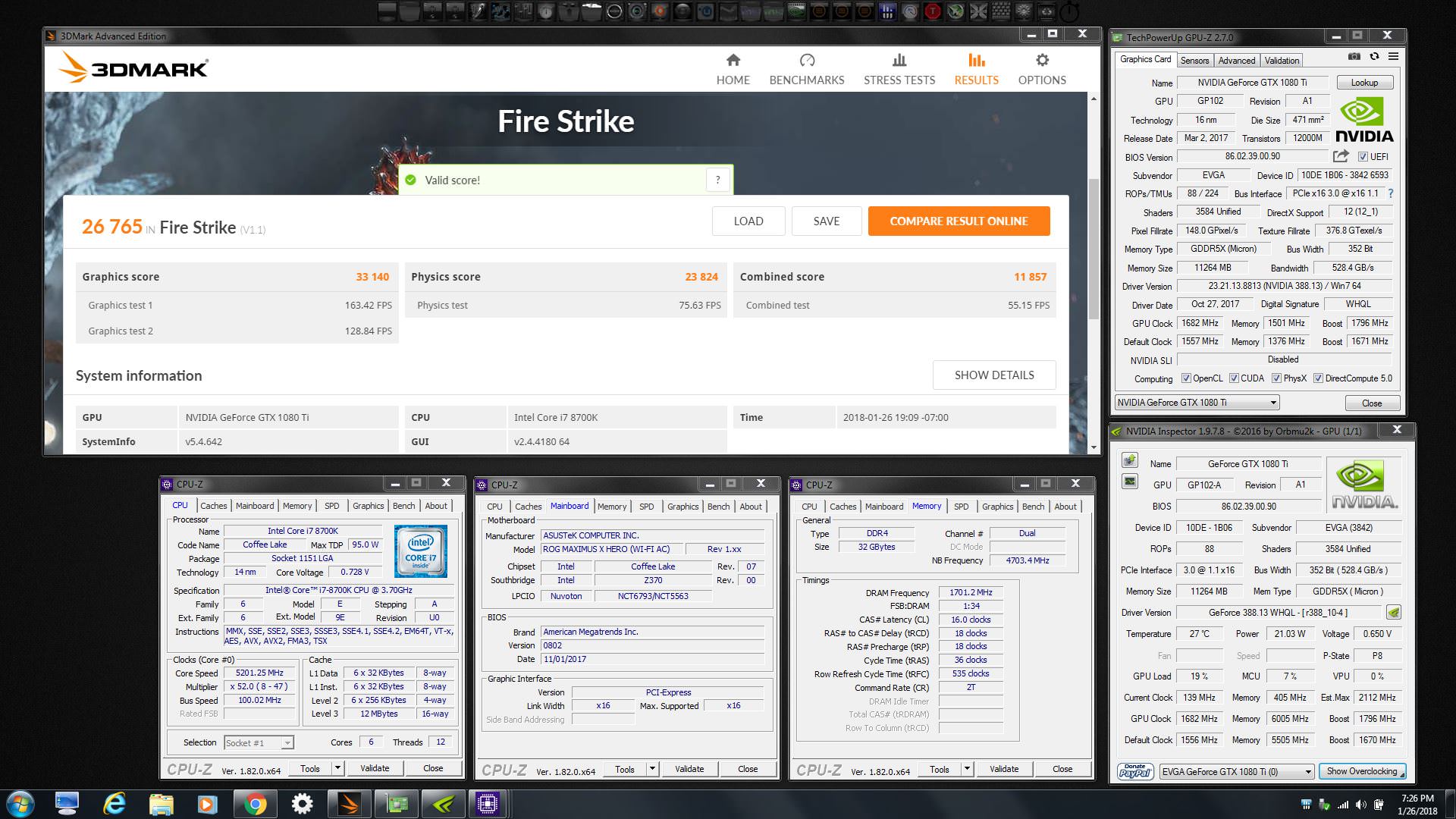The image size is (1456, 819).
Task: Open the CPU-Z taskbar icon
Action: tap(487, 804)
